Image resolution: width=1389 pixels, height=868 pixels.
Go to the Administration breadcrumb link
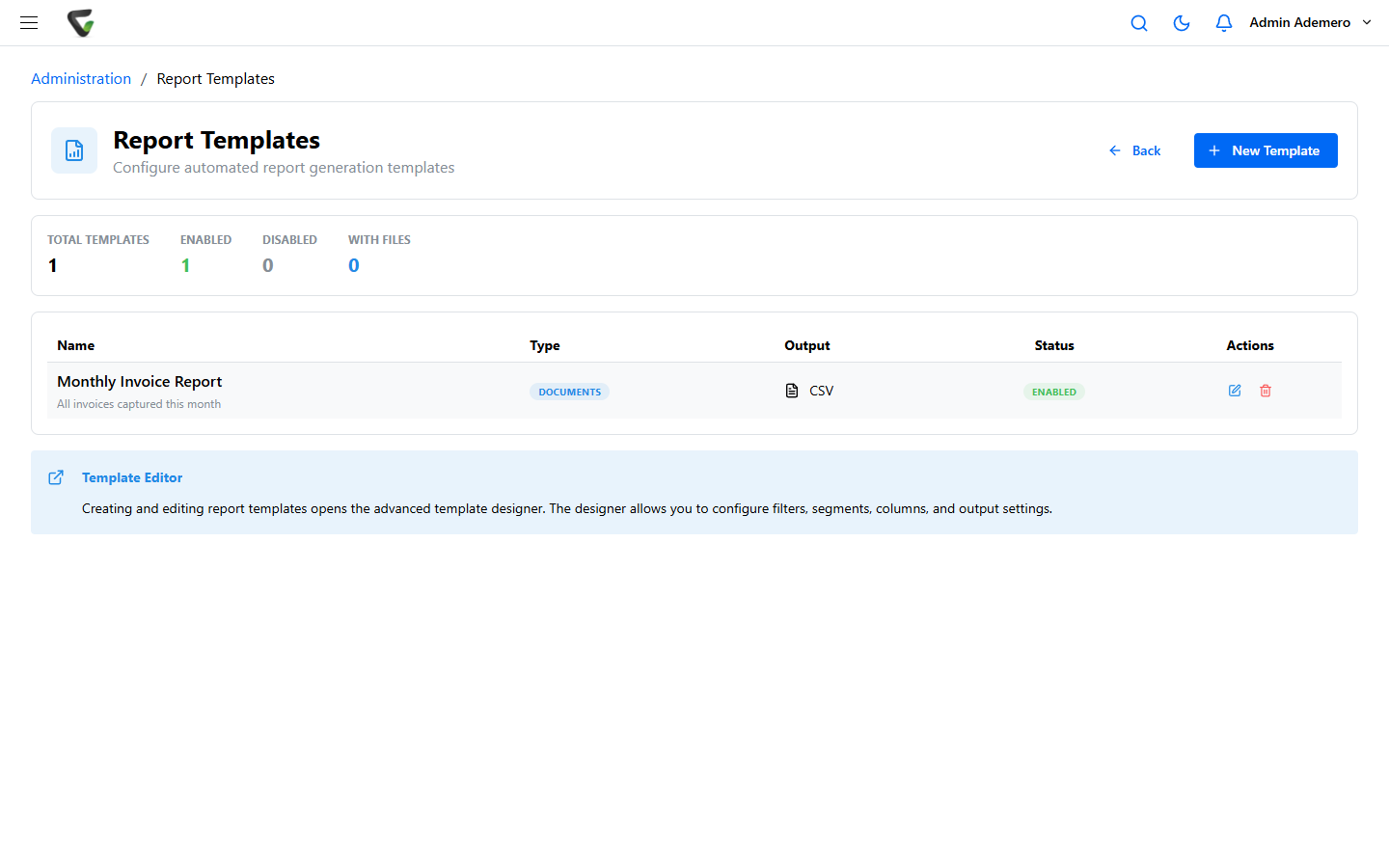click(81, 79)
